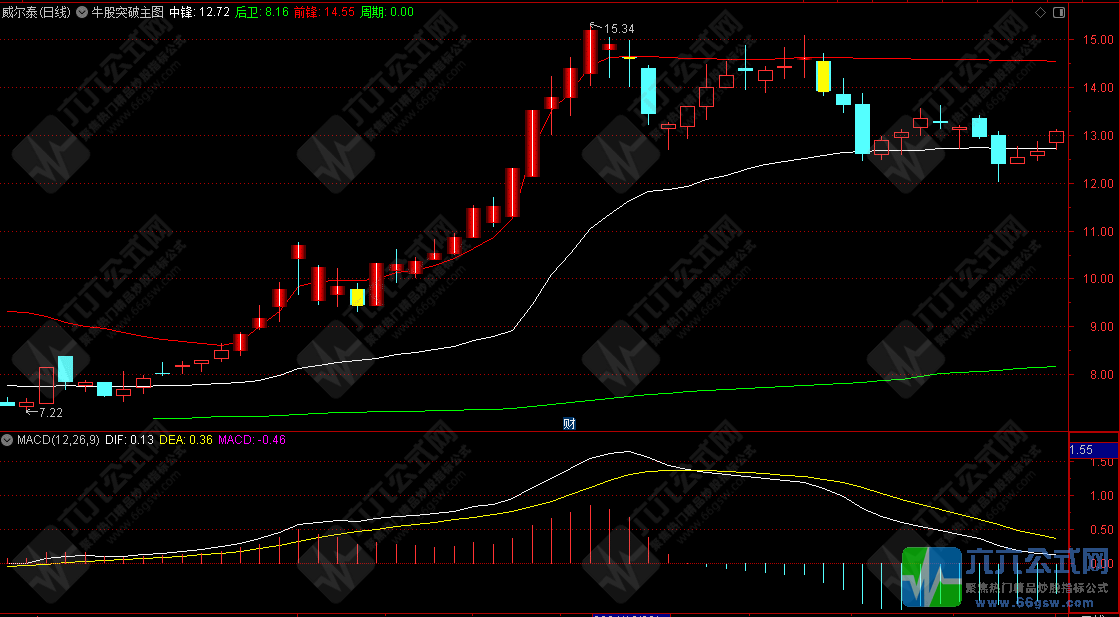
Task: Click the diamond icon at chart top-right
Action: [x=1039, y=12]
